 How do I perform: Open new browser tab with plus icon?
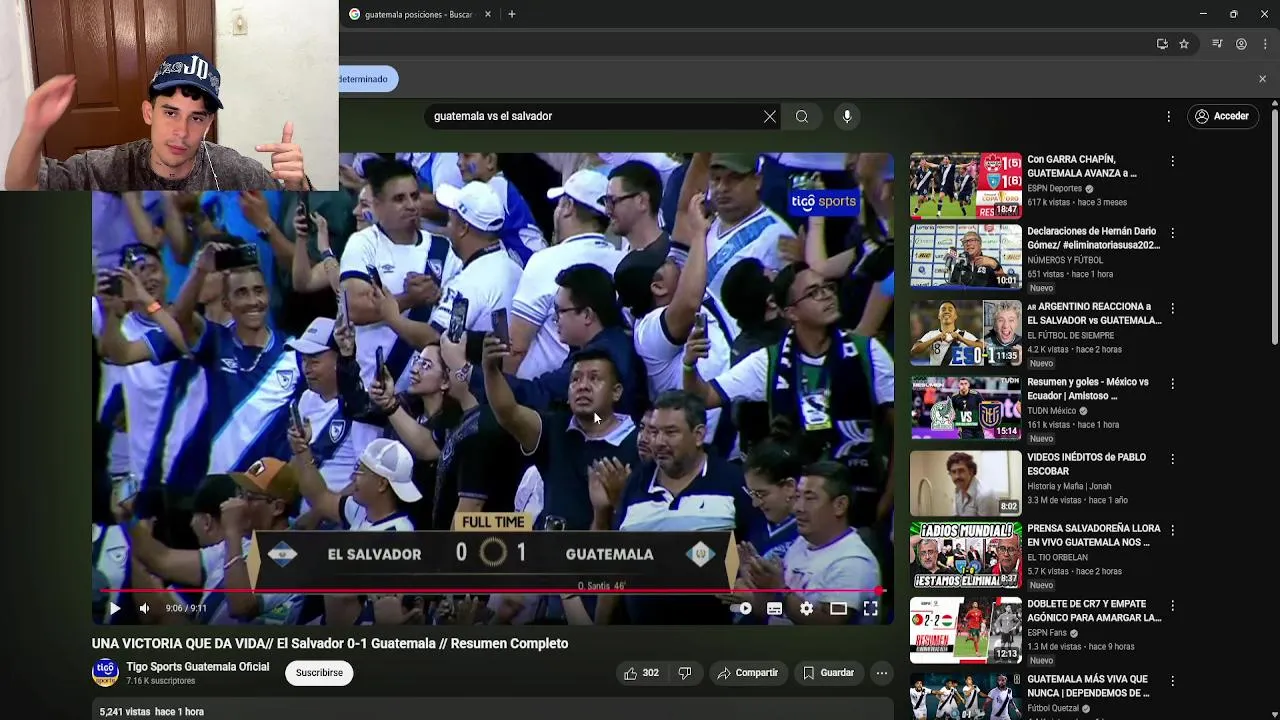pos(511,14)
